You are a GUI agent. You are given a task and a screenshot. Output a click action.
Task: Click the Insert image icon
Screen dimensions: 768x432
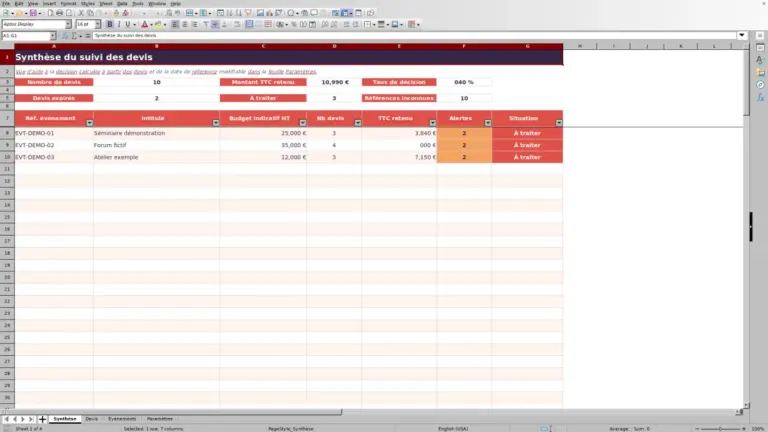(x=260, y=13)
